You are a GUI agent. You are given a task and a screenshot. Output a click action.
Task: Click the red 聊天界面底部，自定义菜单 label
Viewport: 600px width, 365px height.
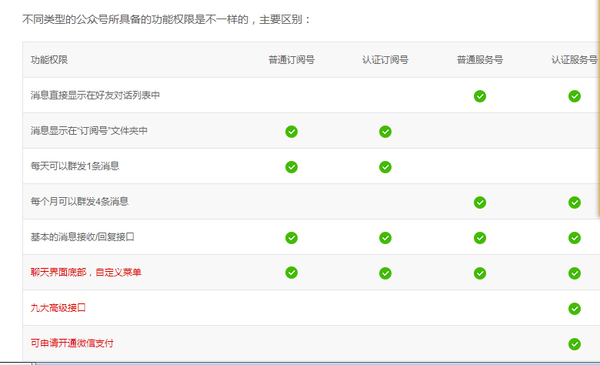(86, 272)
